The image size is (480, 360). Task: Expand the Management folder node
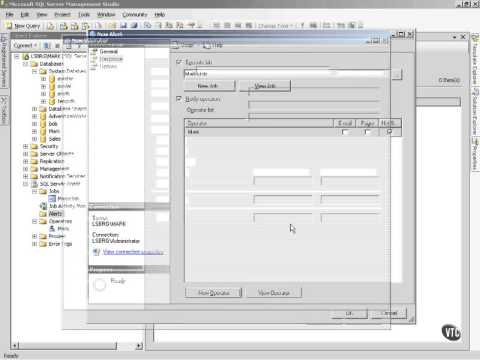pos(26,169)
